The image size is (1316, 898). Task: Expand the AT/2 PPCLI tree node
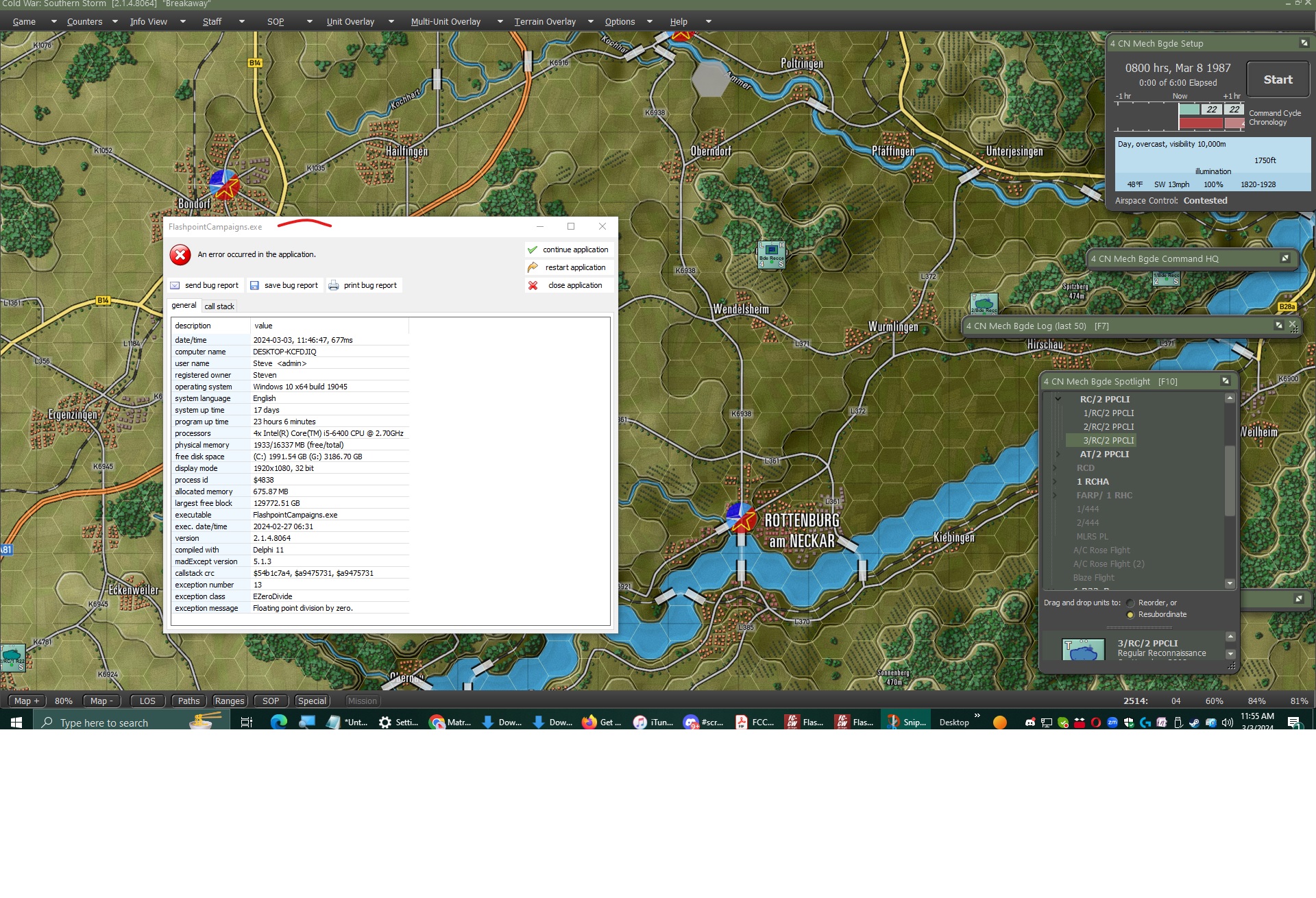1058,454
